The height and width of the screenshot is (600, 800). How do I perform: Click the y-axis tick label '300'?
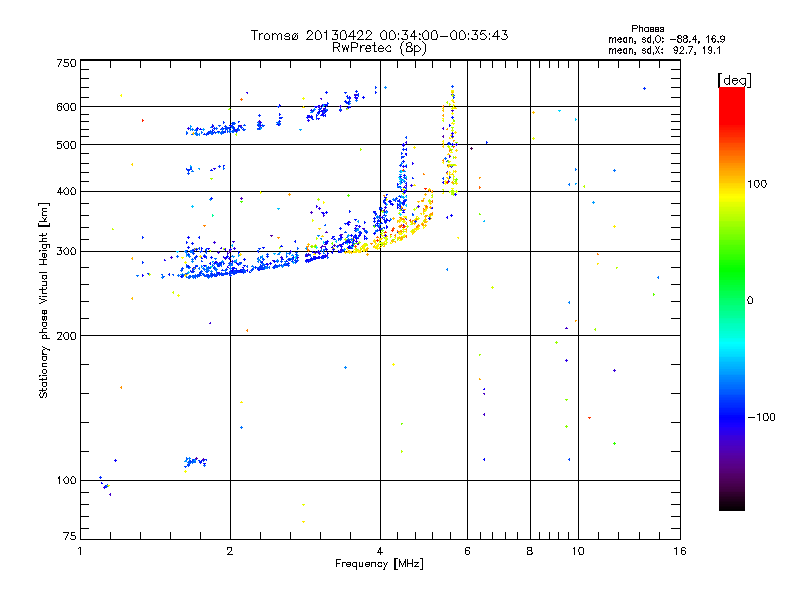[x=66, y=252]
